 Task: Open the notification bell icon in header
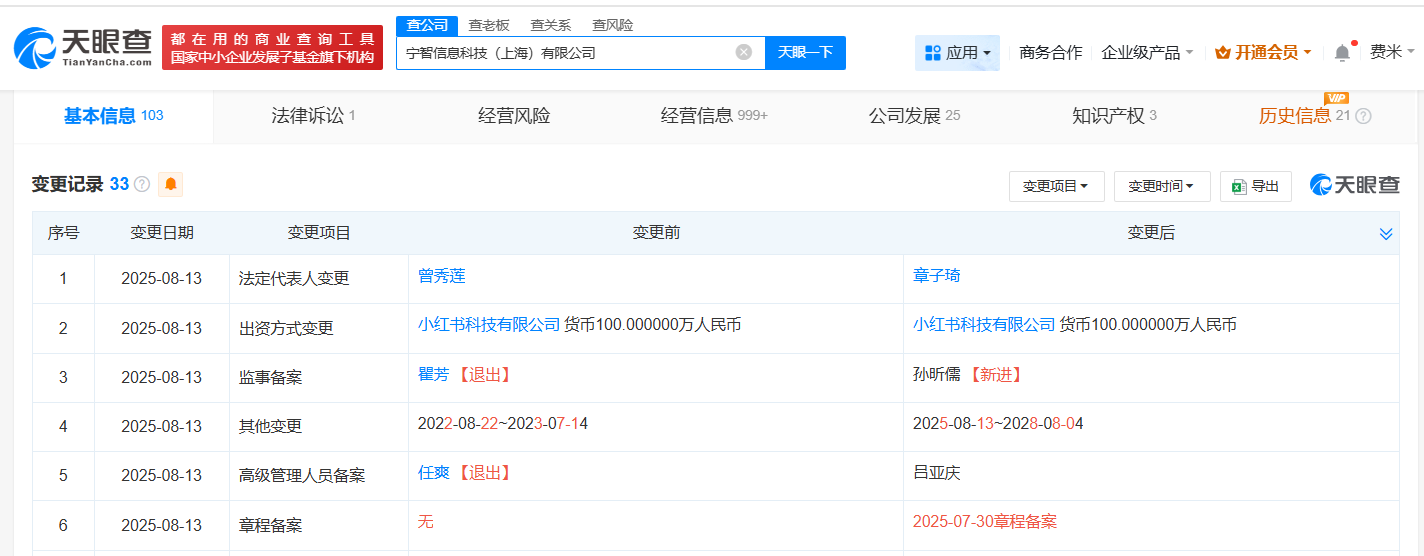(x=1342, y=53)
